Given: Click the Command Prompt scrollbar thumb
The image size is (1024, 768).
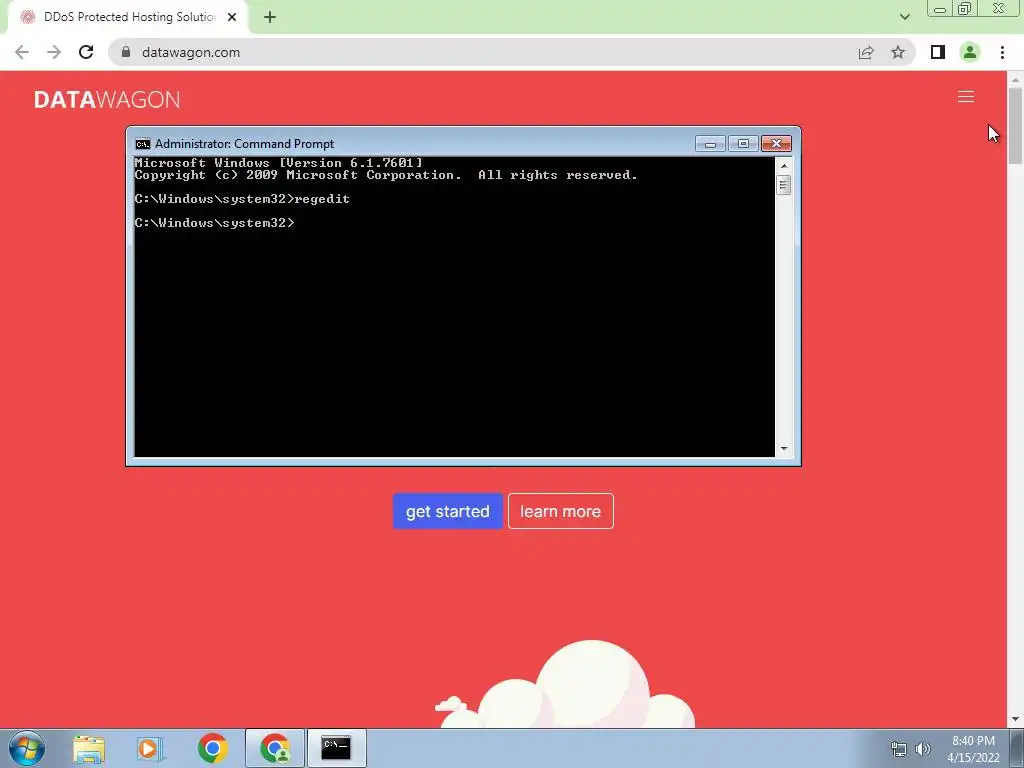Looking at the screenshot, I should click(x=784, y=185).
